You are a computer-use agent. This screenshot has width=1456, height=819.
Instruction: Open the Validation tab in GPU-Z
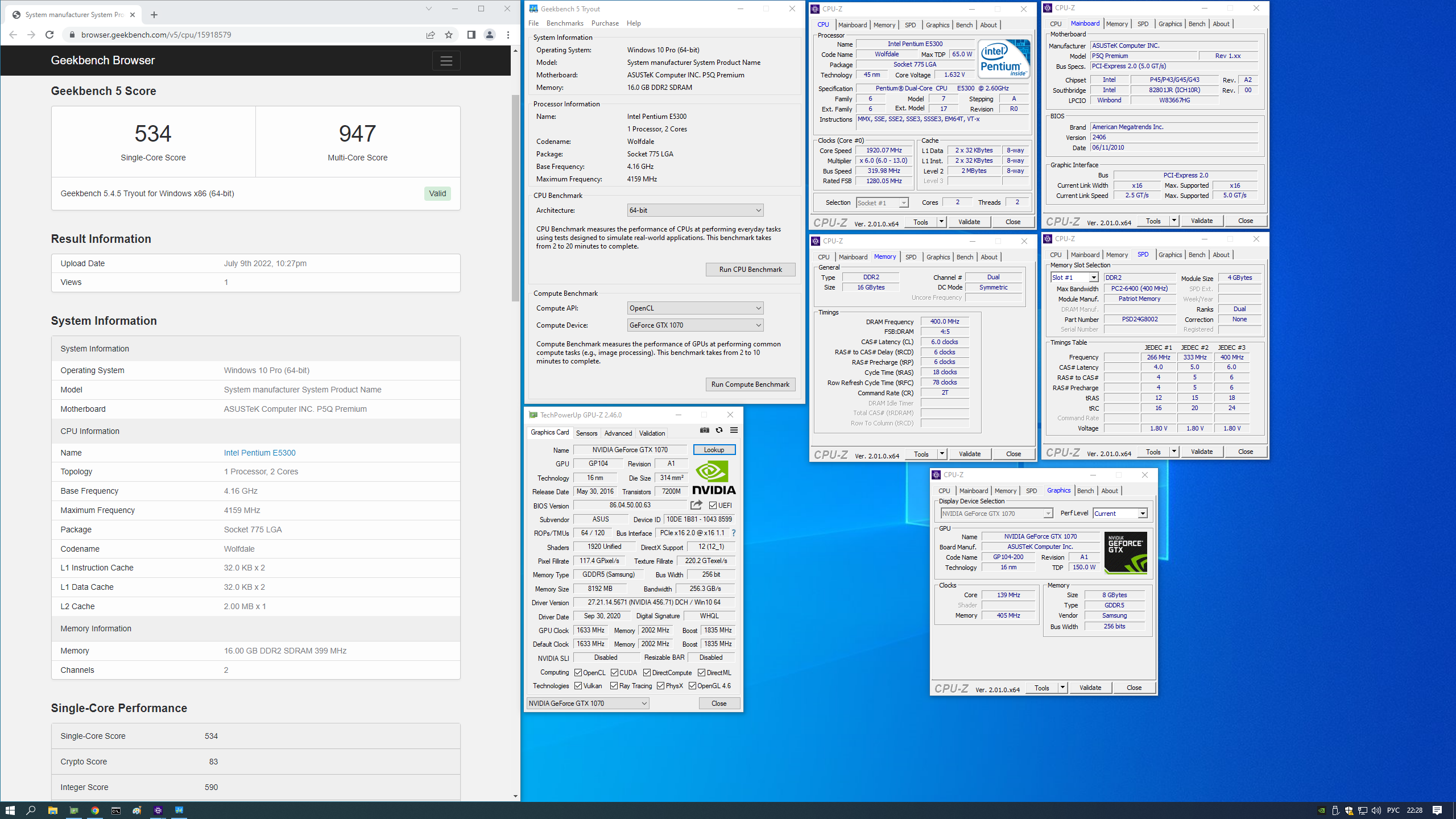652,433
